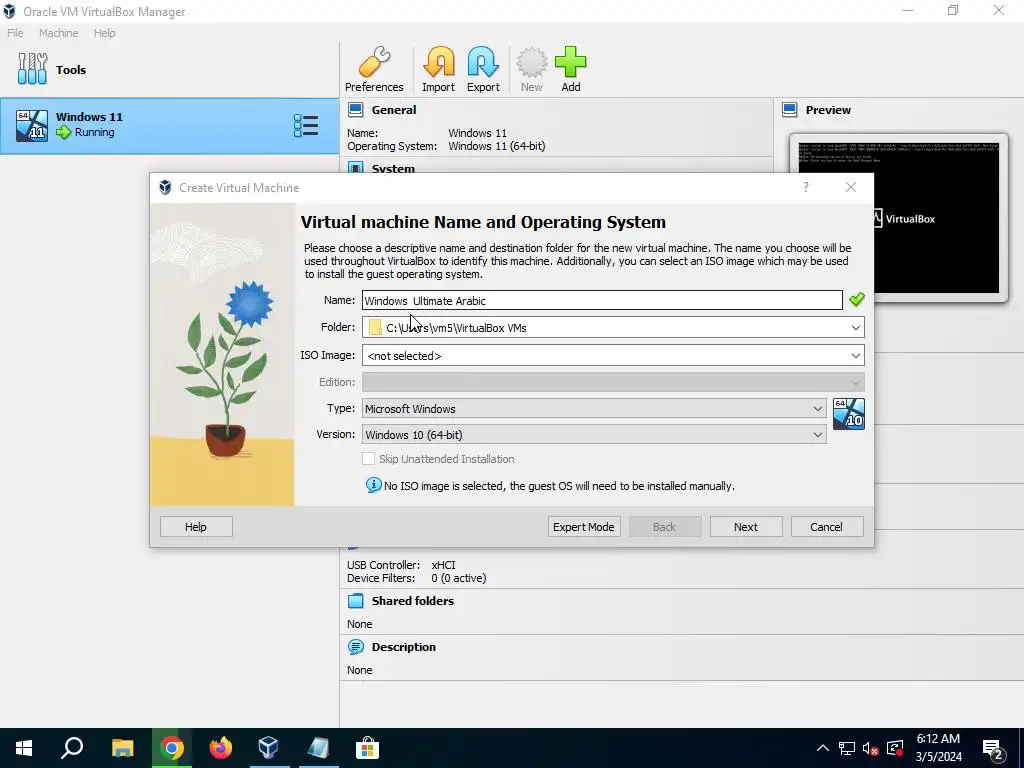
Task: Click the 'General' section heading
Action: 394,110
